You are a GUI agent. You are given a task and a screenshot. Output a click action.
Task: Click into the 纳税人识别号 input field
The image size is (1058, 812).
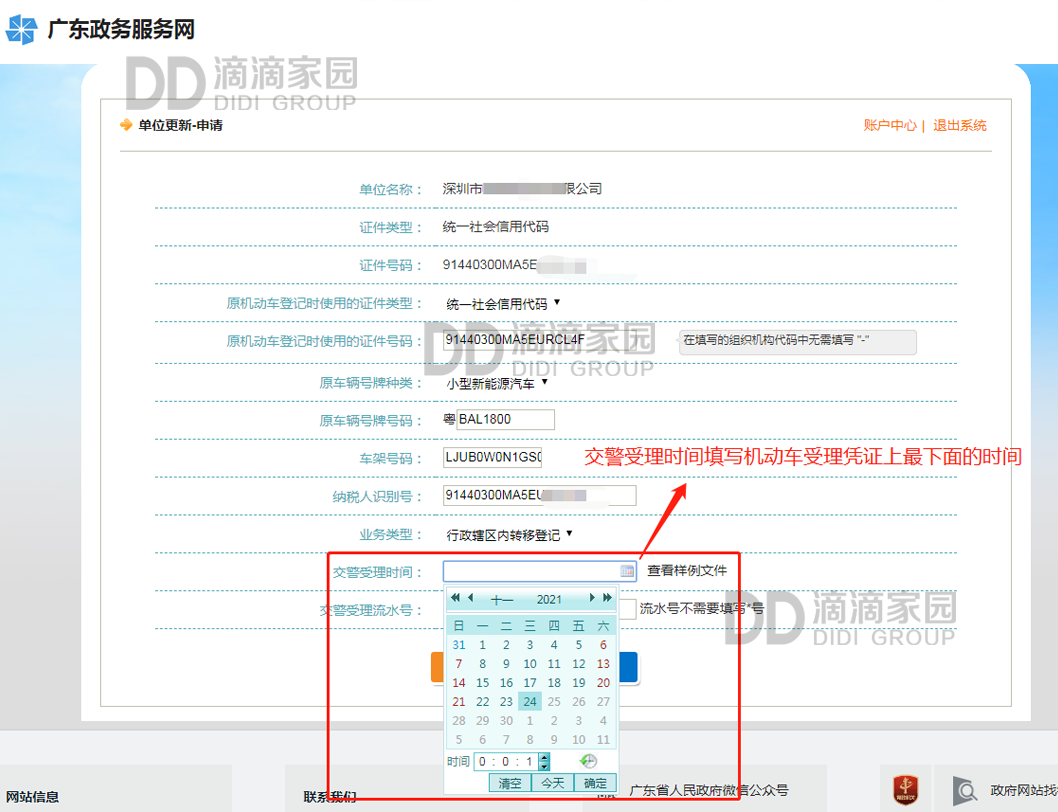coord(540,495)
